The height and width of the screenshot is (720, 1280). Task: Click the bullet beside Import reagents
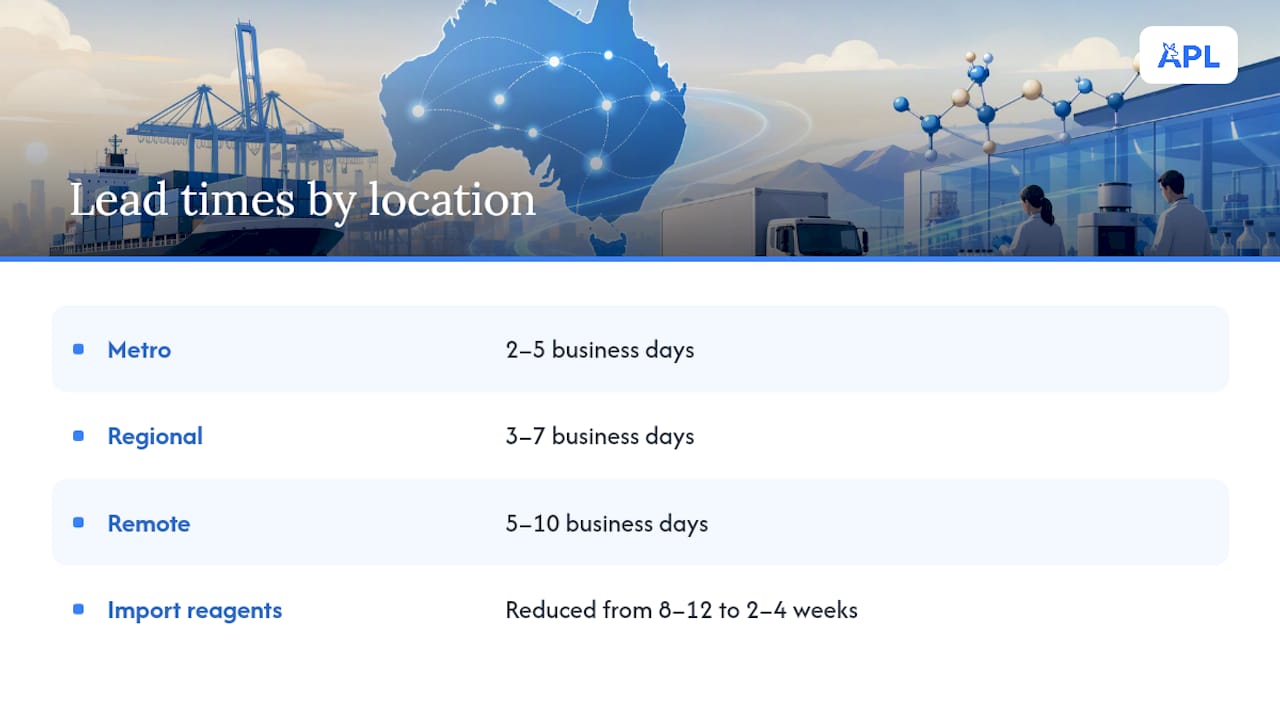pyautogui.click(x=78, y=610)
